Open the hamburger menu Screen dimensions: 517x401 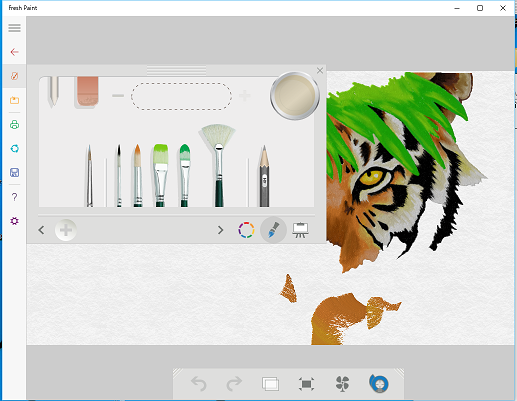[x=14, y=28]
